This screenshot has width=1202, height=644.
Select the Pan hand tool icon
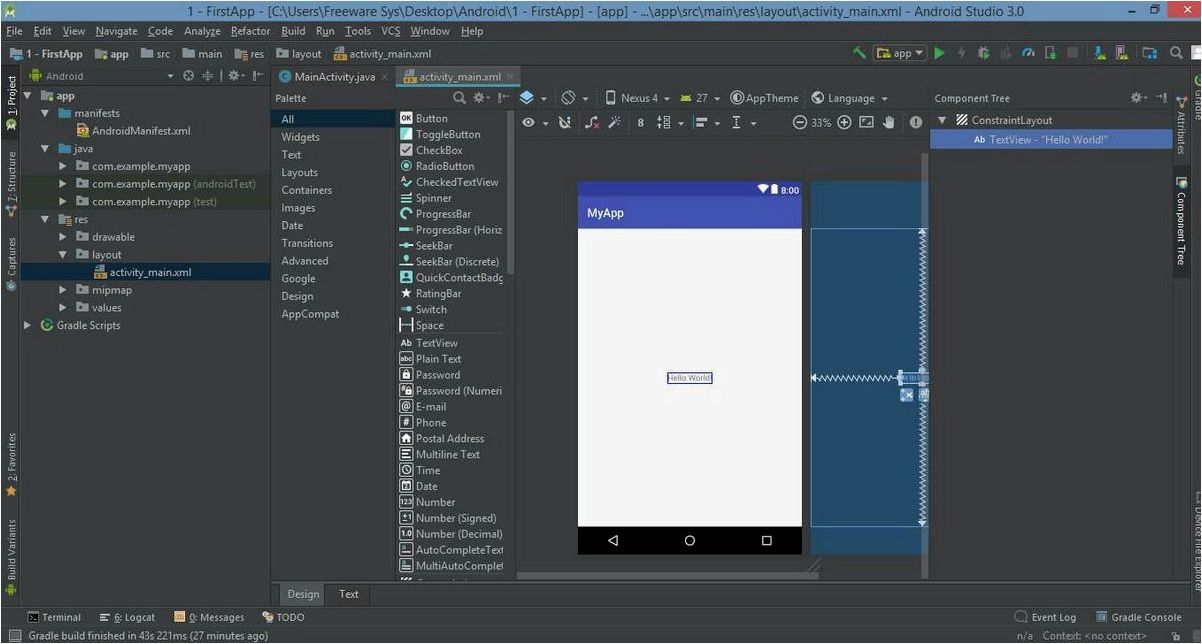(x=888, y=123)
